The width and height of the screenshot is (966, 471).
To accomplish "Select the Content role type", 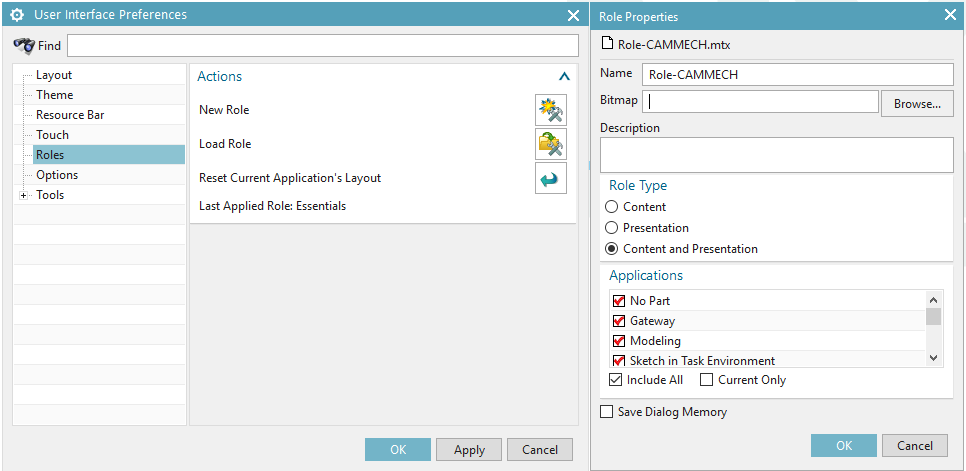I will click(612, 207).
